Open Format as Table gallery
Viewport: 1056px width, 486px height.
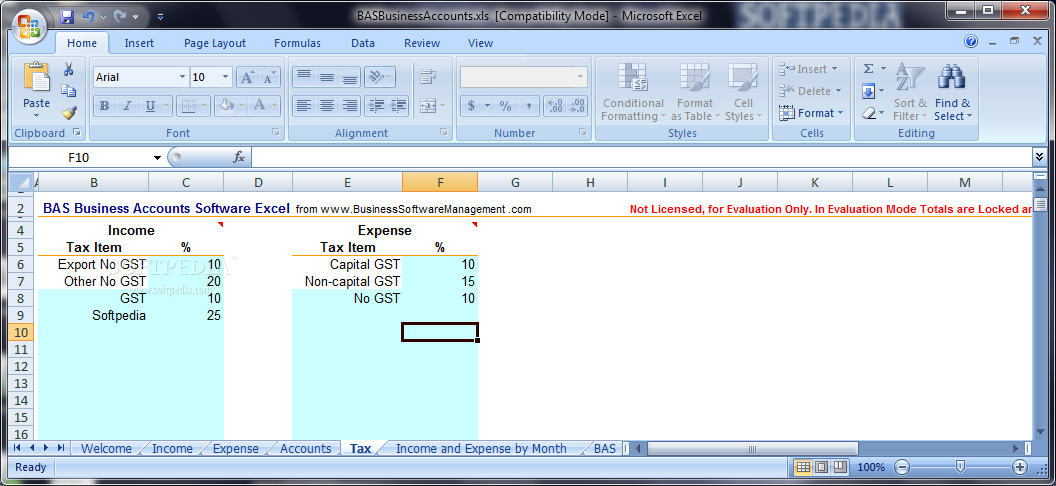pos(695,92)
